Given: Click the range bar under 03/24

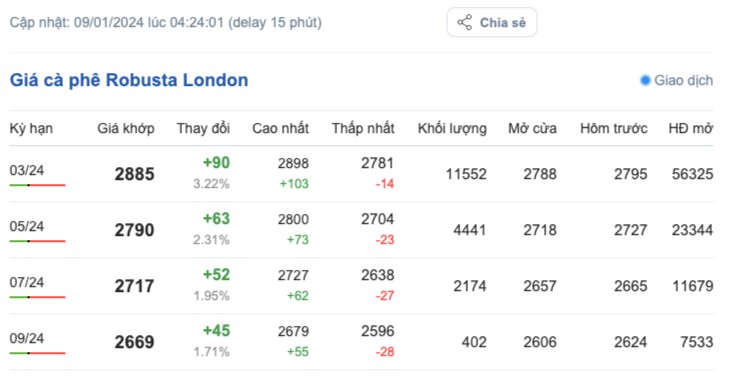Looking at the screenshot, I should coord(37,185).
